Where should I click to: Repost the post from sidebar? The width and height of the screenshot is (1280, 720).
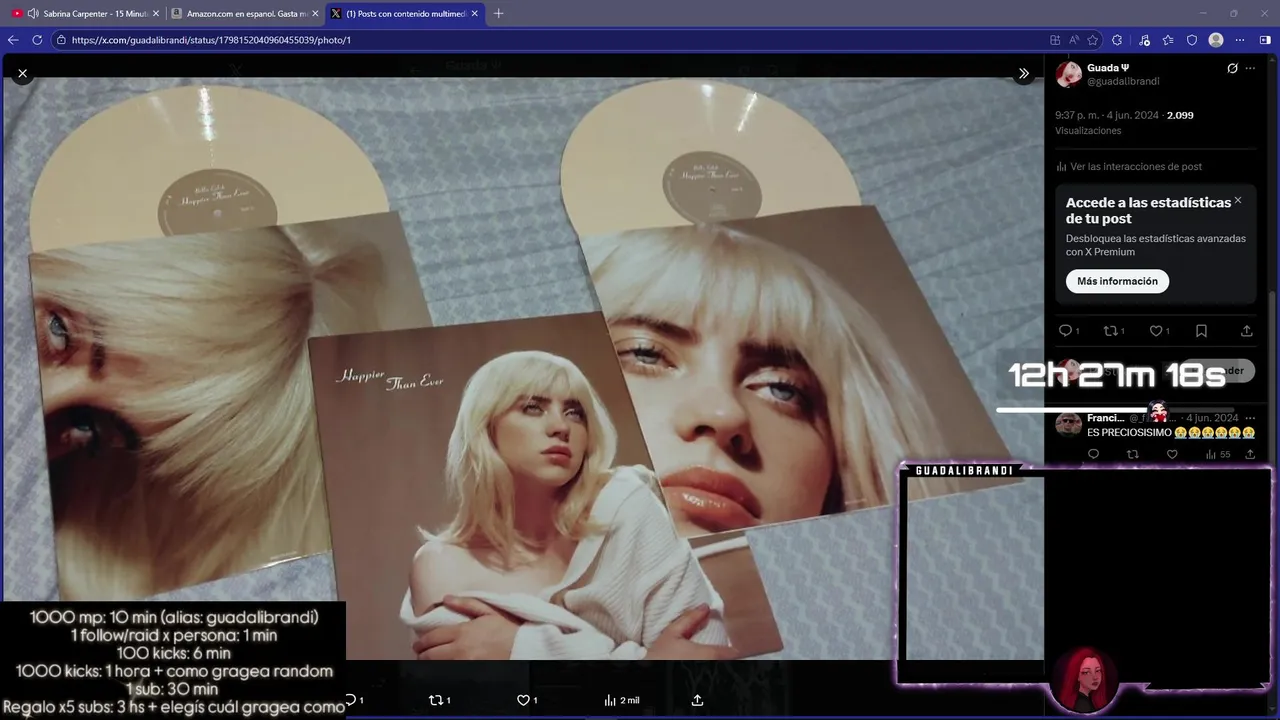point(1110,331)
